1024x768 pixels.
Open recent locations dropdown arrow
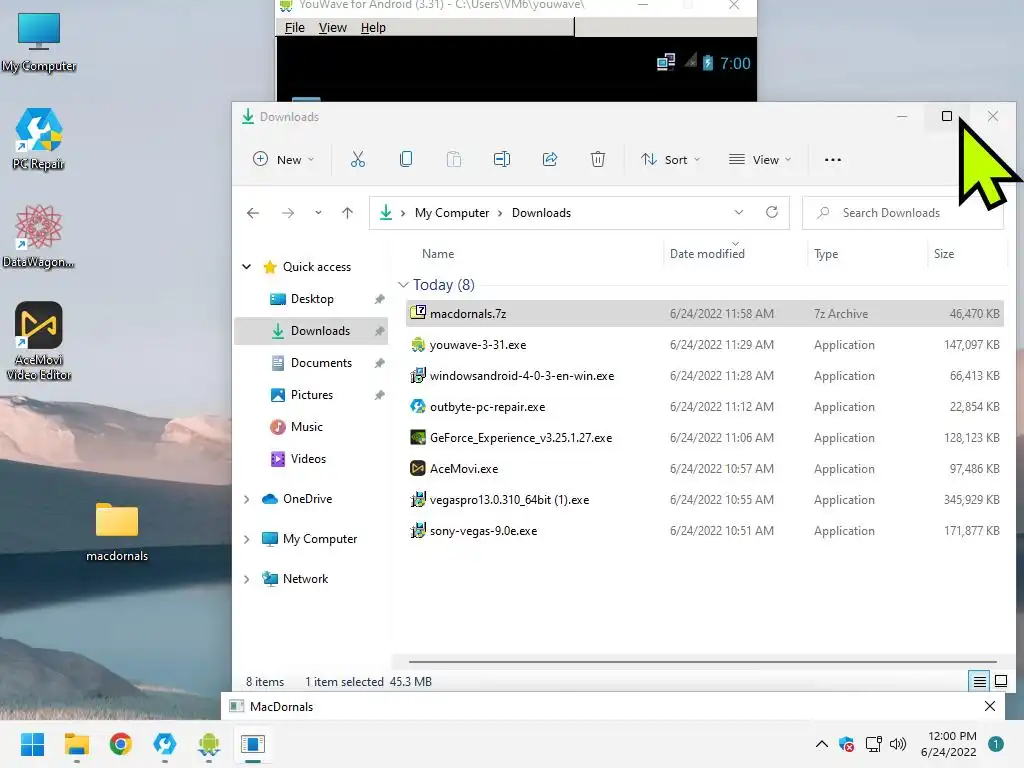[x=318, y=213]
